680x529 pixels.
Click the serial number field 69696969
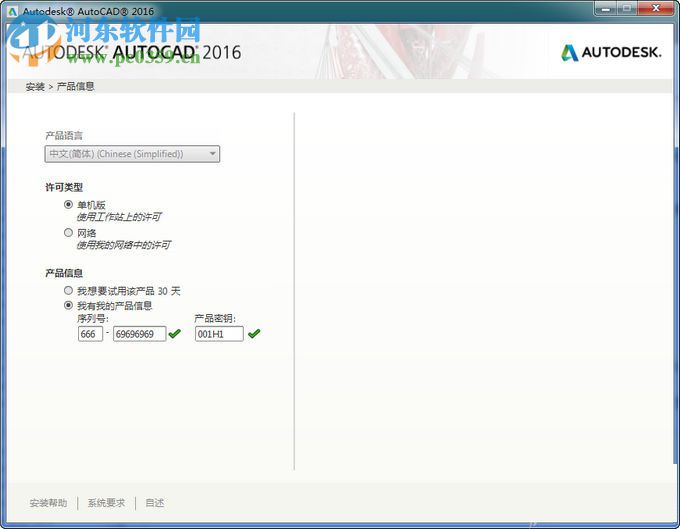pyautogui.click(x=140, y=334)
